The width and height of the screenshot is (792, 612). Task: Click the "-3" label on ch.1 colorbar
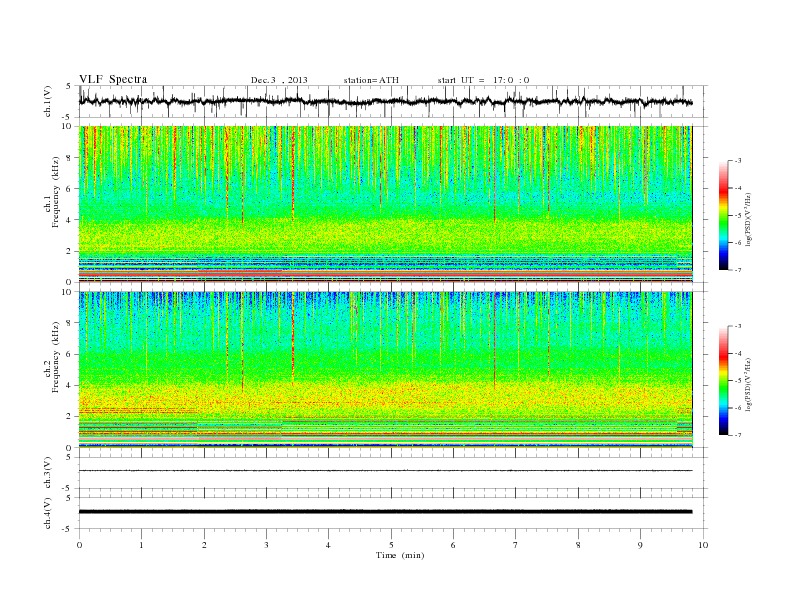(738, 161)
